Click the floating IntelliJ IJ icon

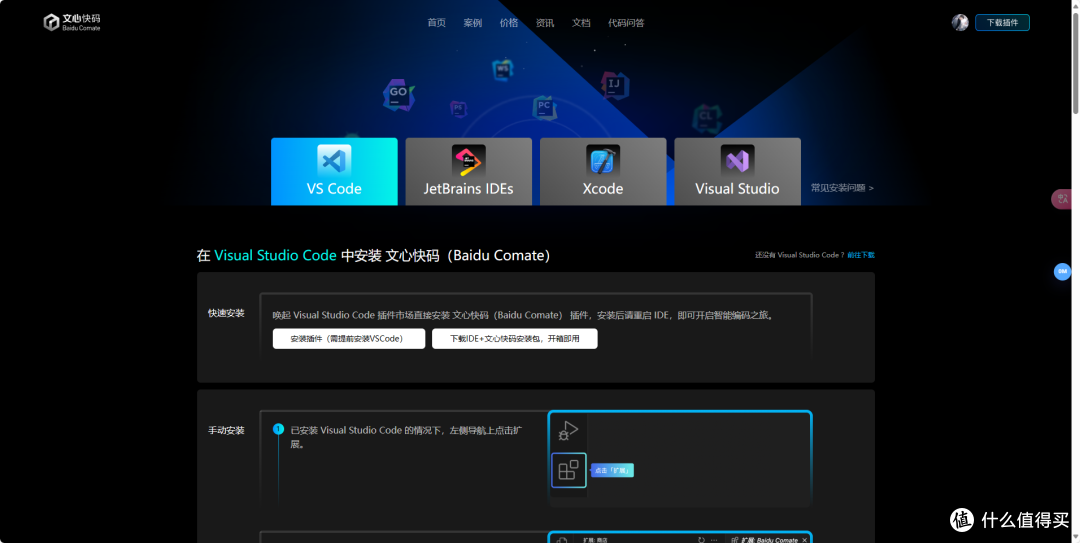614,85
